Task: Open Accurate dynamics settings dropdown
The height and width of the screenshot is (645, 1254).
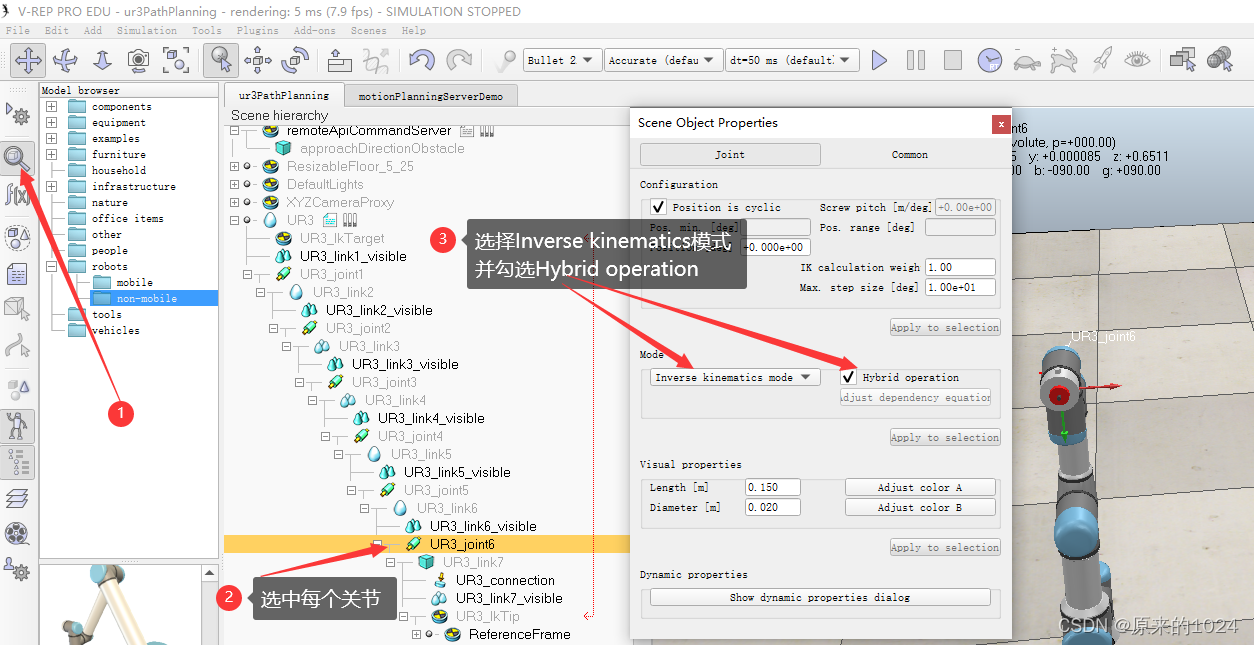Action: click(x=663, y=60)
